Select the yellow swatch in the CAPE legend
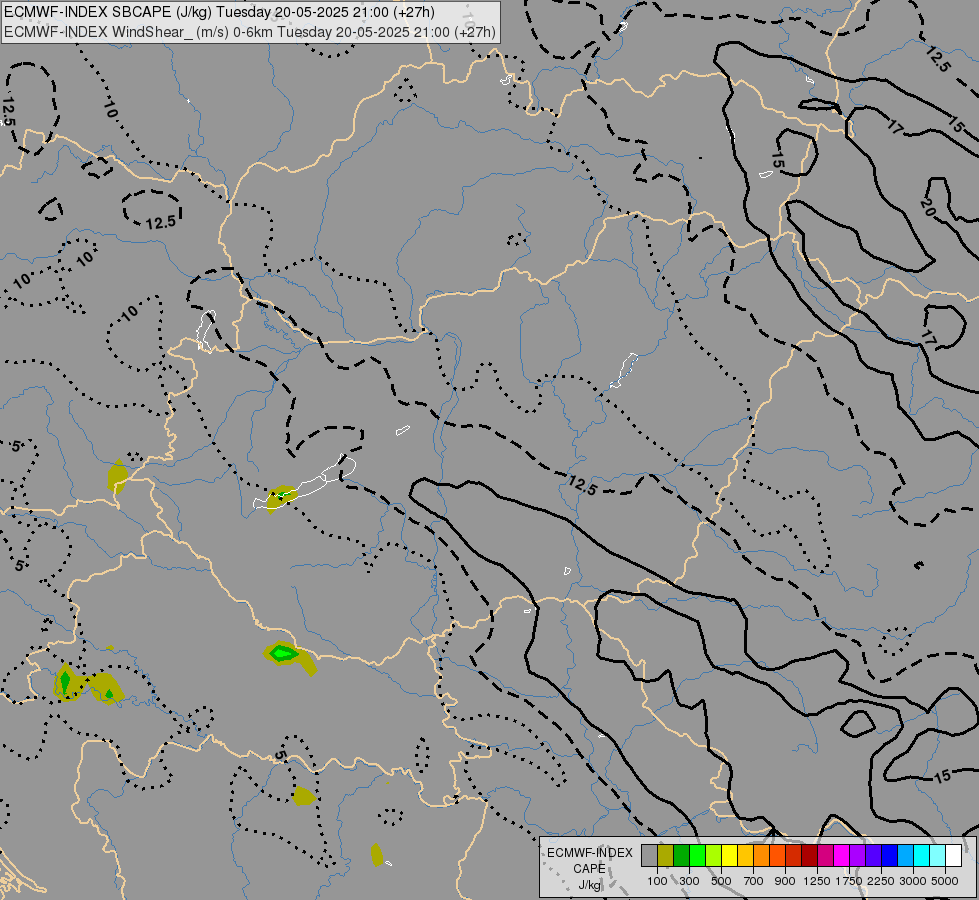The width and height of the screenshot is (979, 900). [729, 855]
